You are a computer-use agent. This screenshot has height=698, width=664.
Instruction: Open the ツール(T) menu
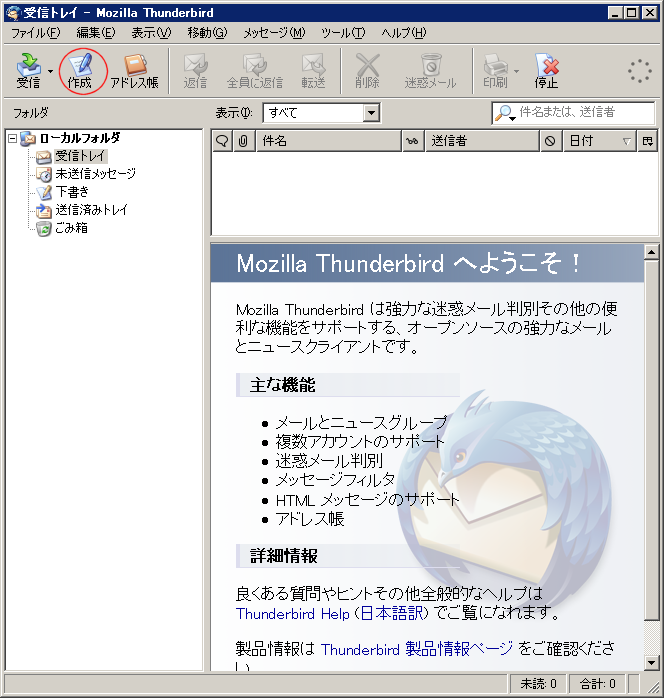[x=343, y=32]
